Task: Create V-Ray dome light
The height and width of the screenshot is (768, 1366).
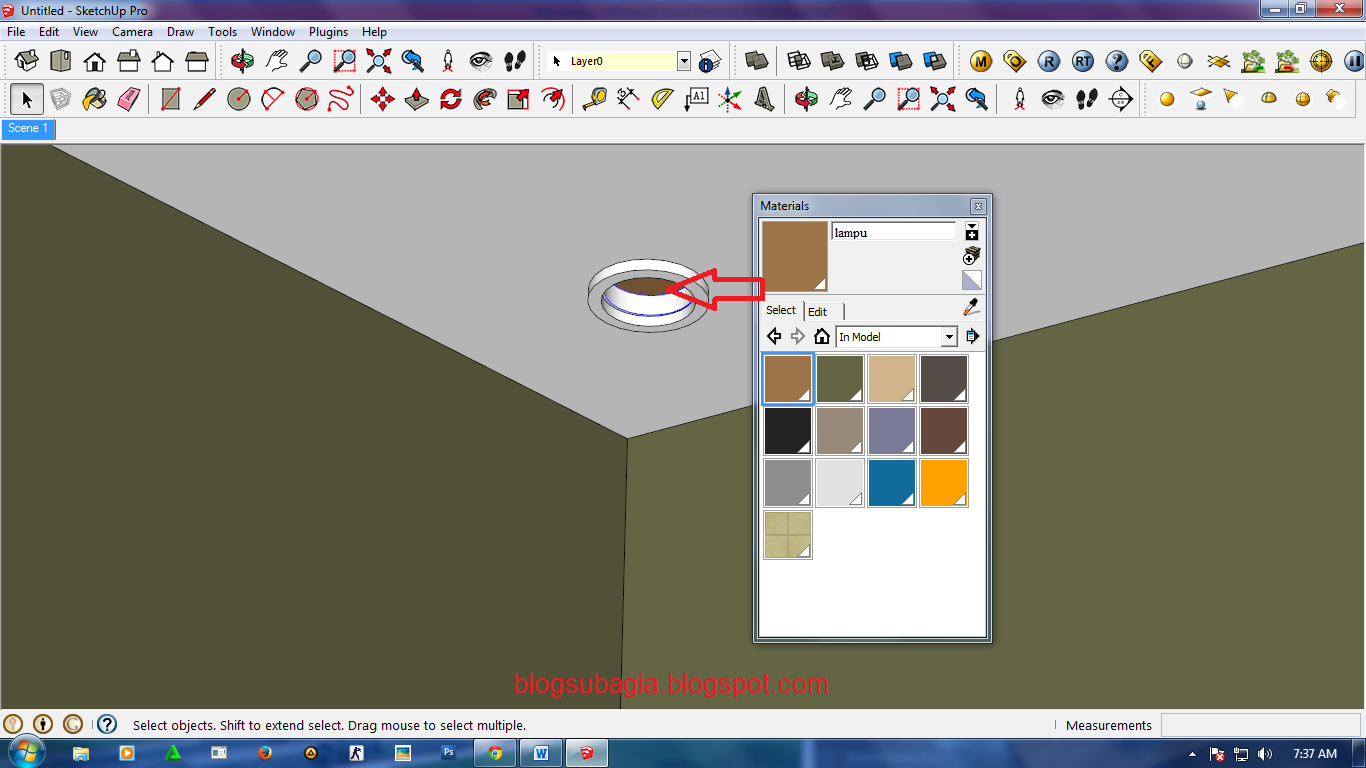Action: click(1269, 99)
